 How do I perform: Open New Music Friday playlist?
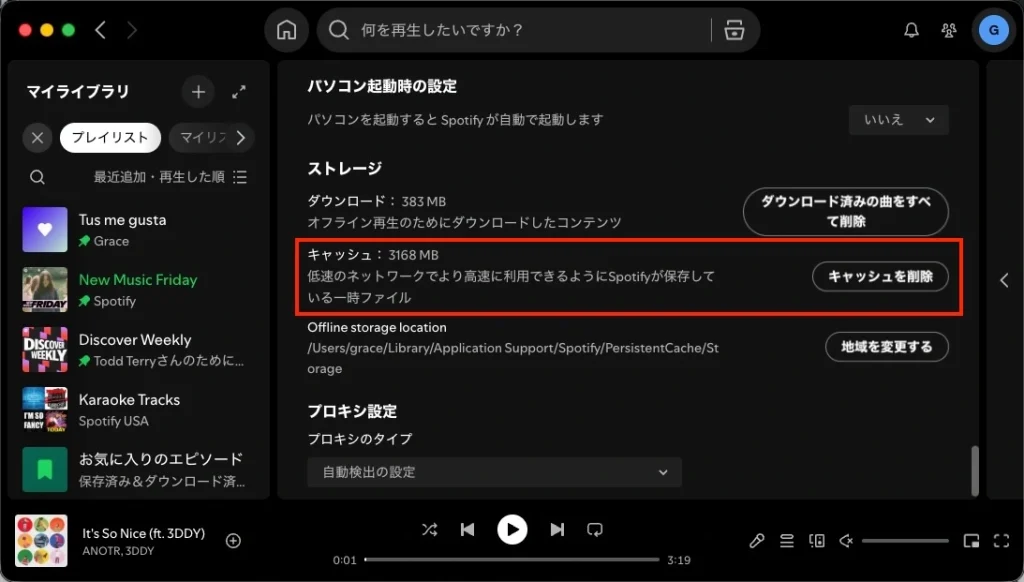137,290
